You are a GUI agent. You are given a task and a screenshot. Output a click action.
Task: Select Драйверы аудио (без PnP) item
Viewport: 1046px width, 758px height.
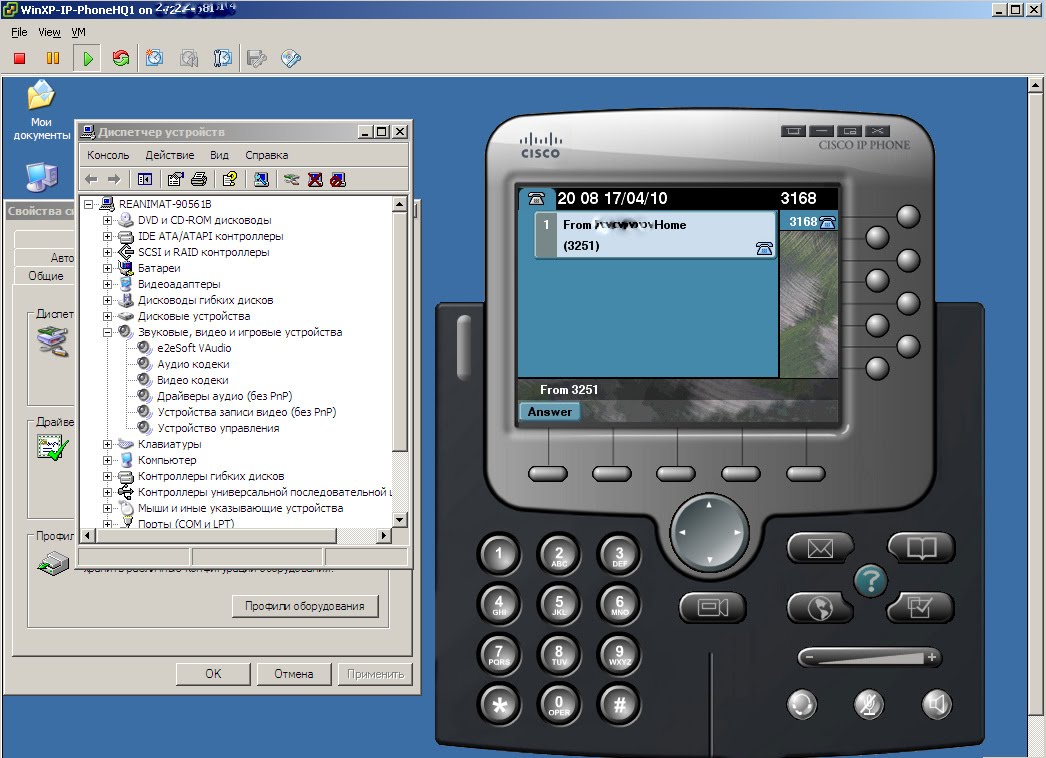tap(224, 396)
